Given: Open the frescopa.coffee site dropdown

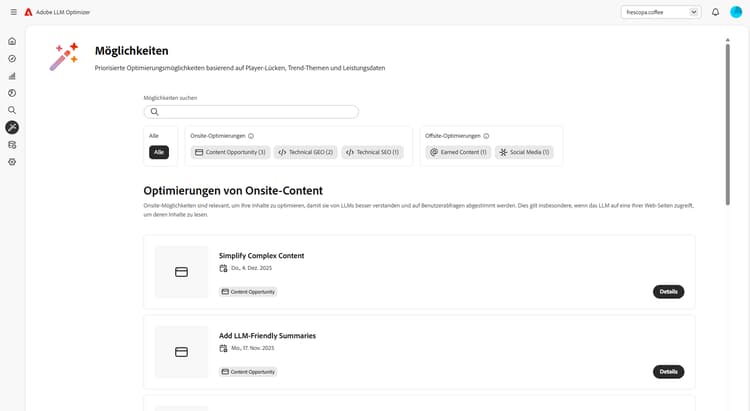Looking at the screenshot, I should (661, 12).
